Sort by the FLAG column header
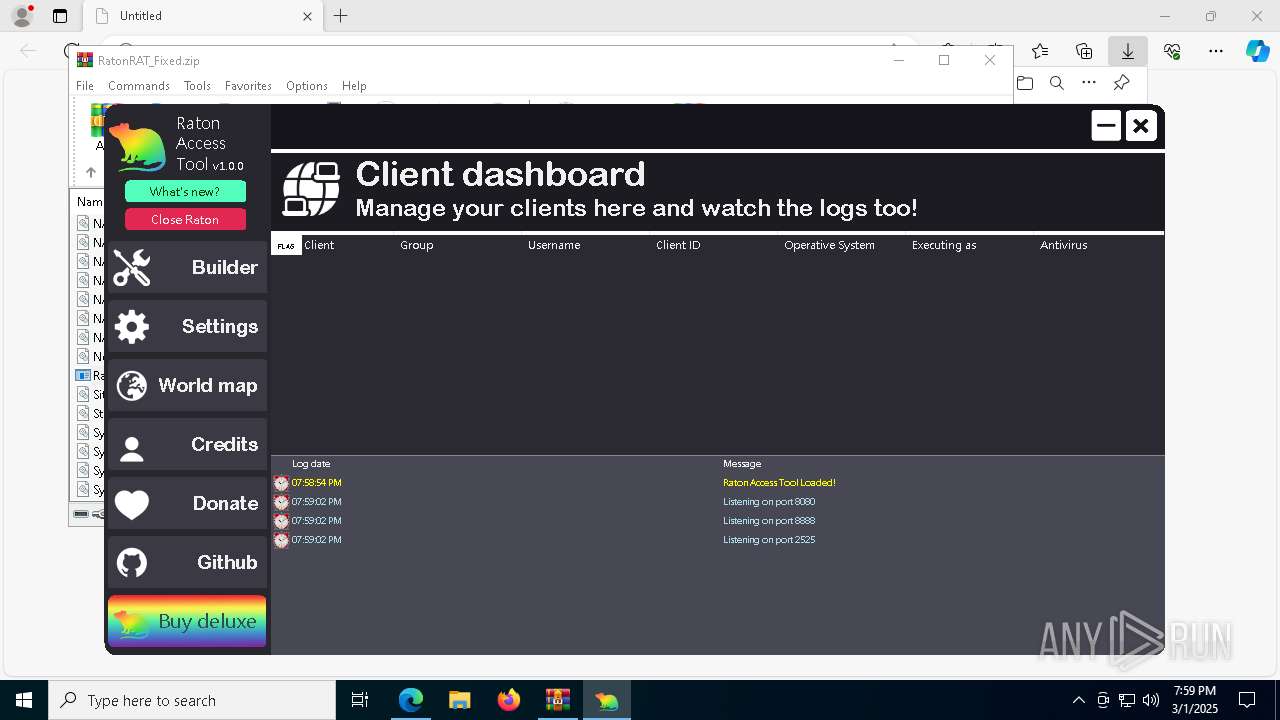Screen dimensions: 1280x720 pyautogui.click(x=286, y=245)
